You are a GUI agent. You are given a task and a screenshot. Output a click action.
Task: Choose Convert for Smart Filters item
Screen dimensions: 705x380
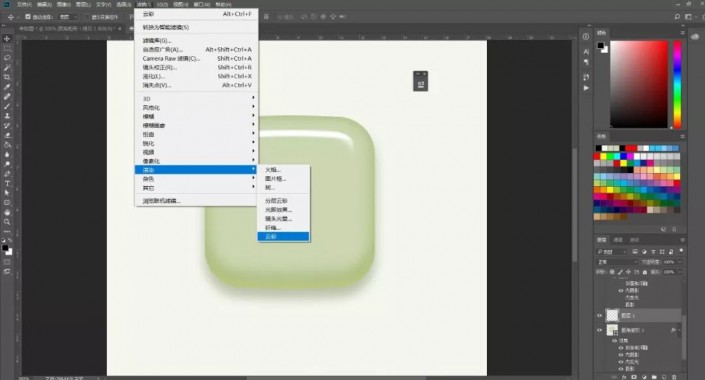(196, 27)
